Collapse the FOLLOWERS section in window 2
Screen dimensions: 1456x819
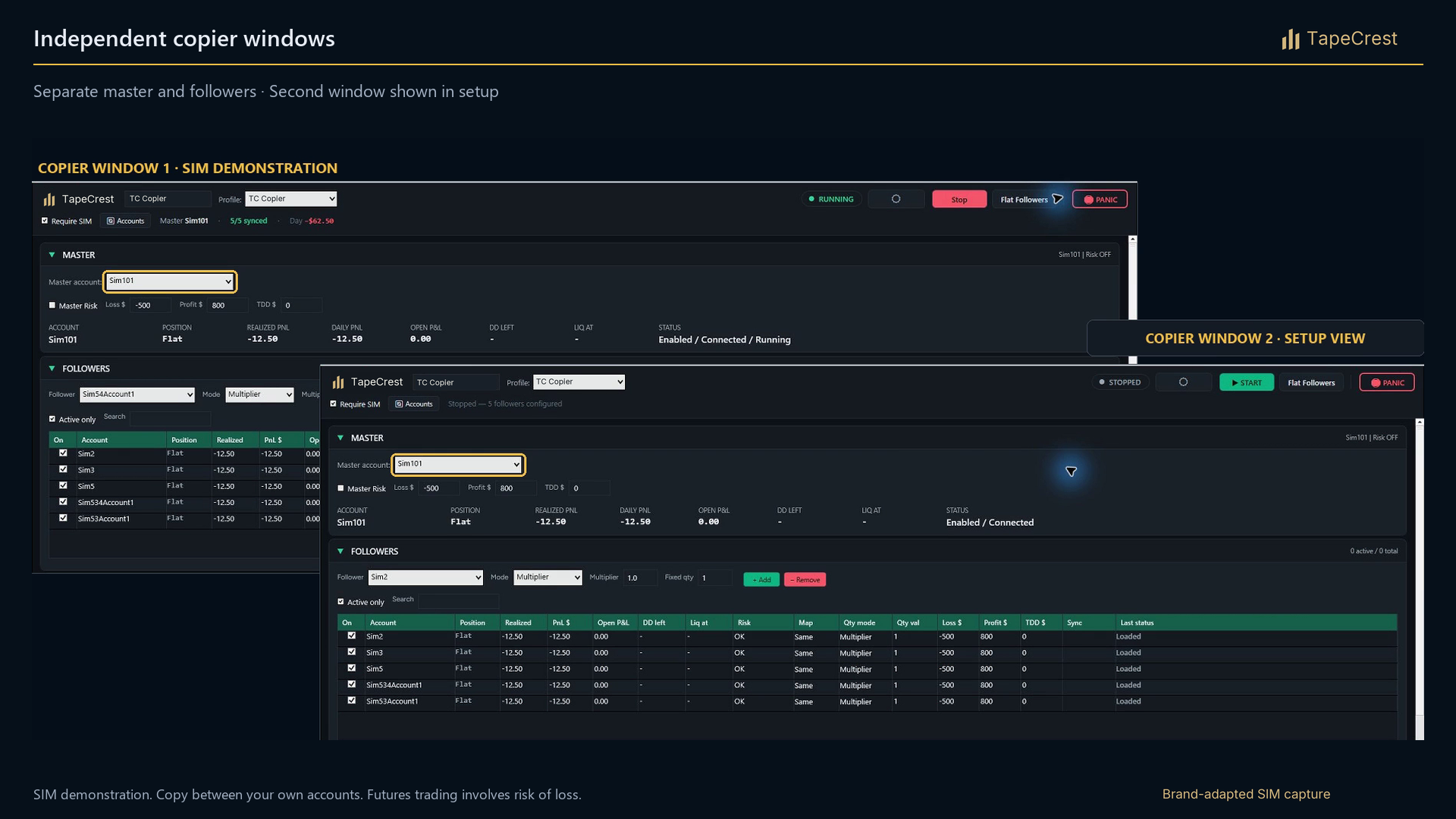340,551
